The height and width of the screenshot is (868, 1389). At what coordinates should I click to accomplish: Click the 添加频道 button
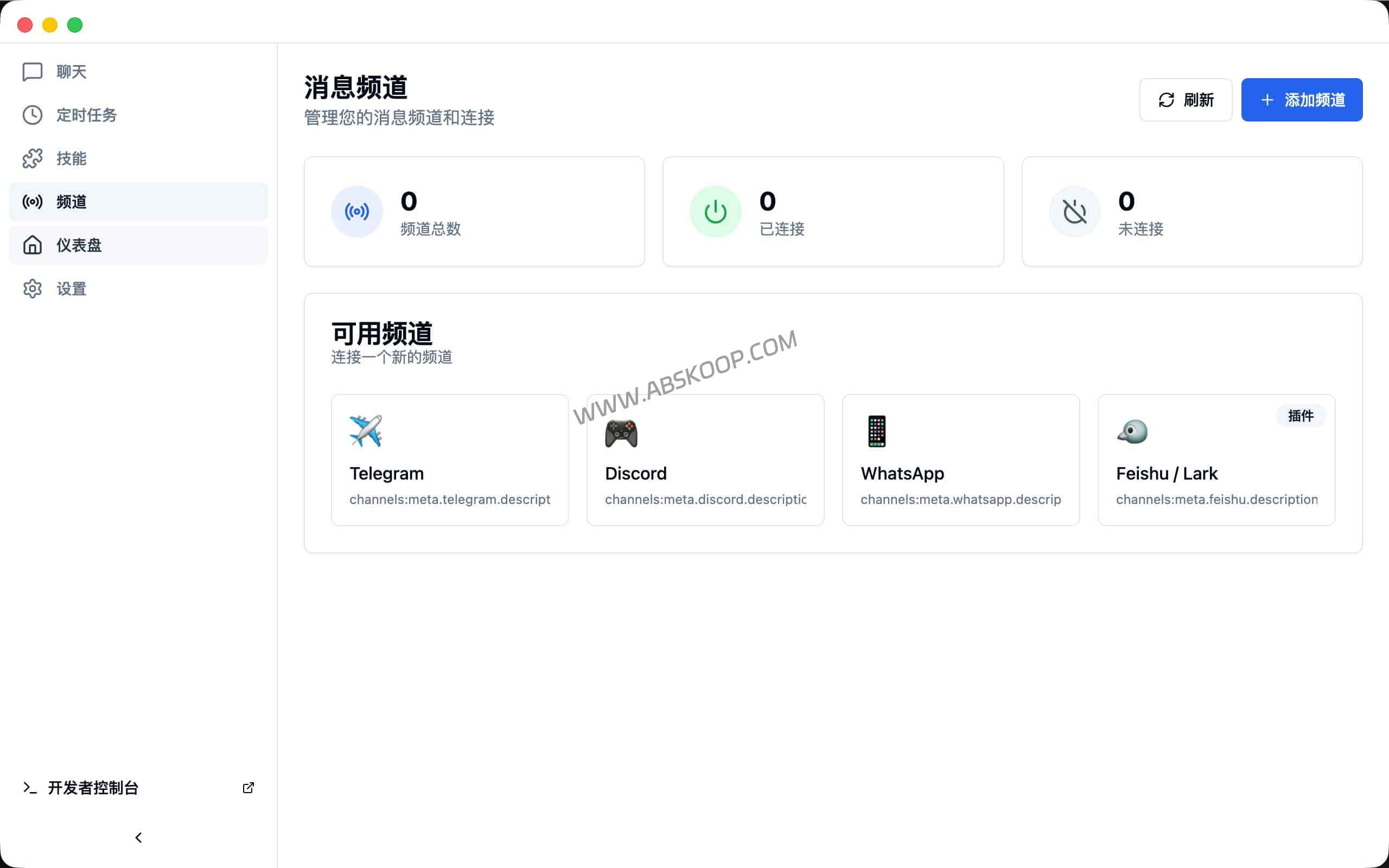[x=1301, y=99]
